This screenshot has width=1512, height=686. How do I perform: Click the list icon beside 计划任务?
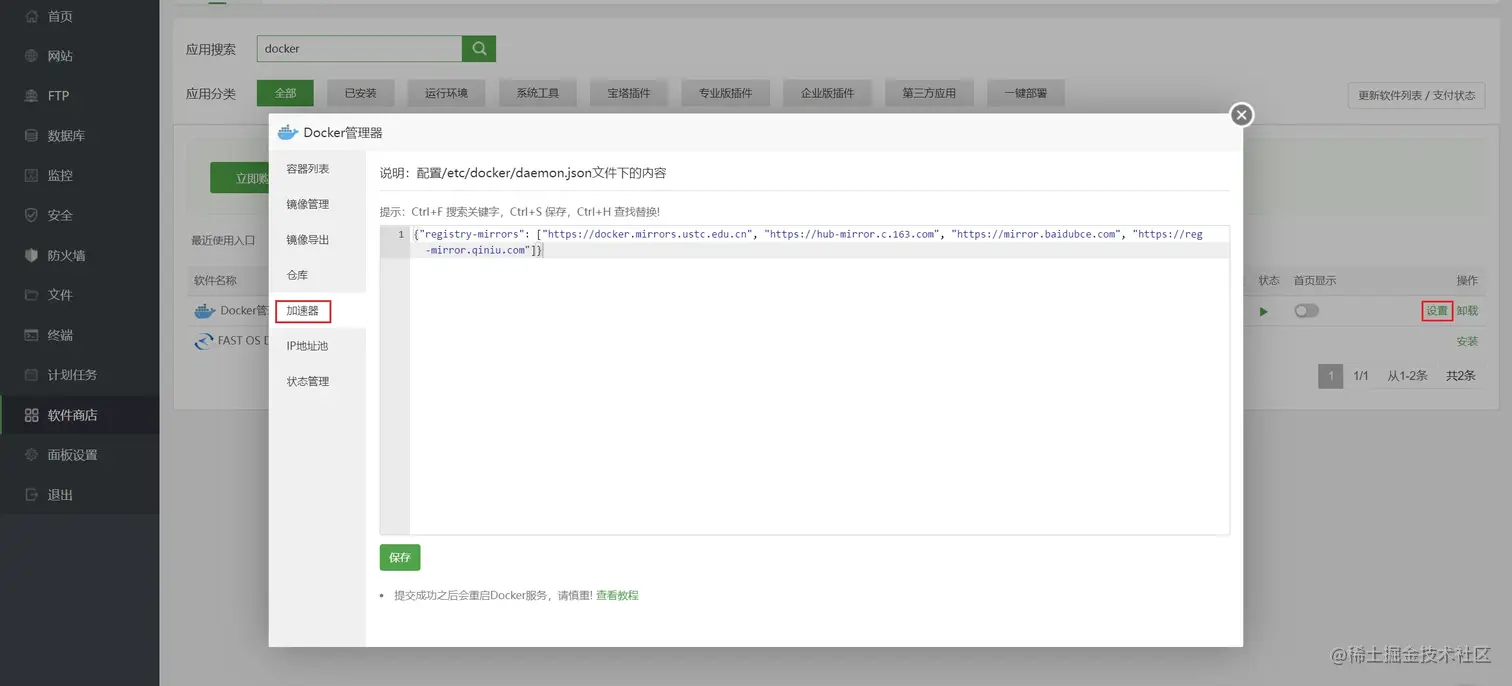31,375
